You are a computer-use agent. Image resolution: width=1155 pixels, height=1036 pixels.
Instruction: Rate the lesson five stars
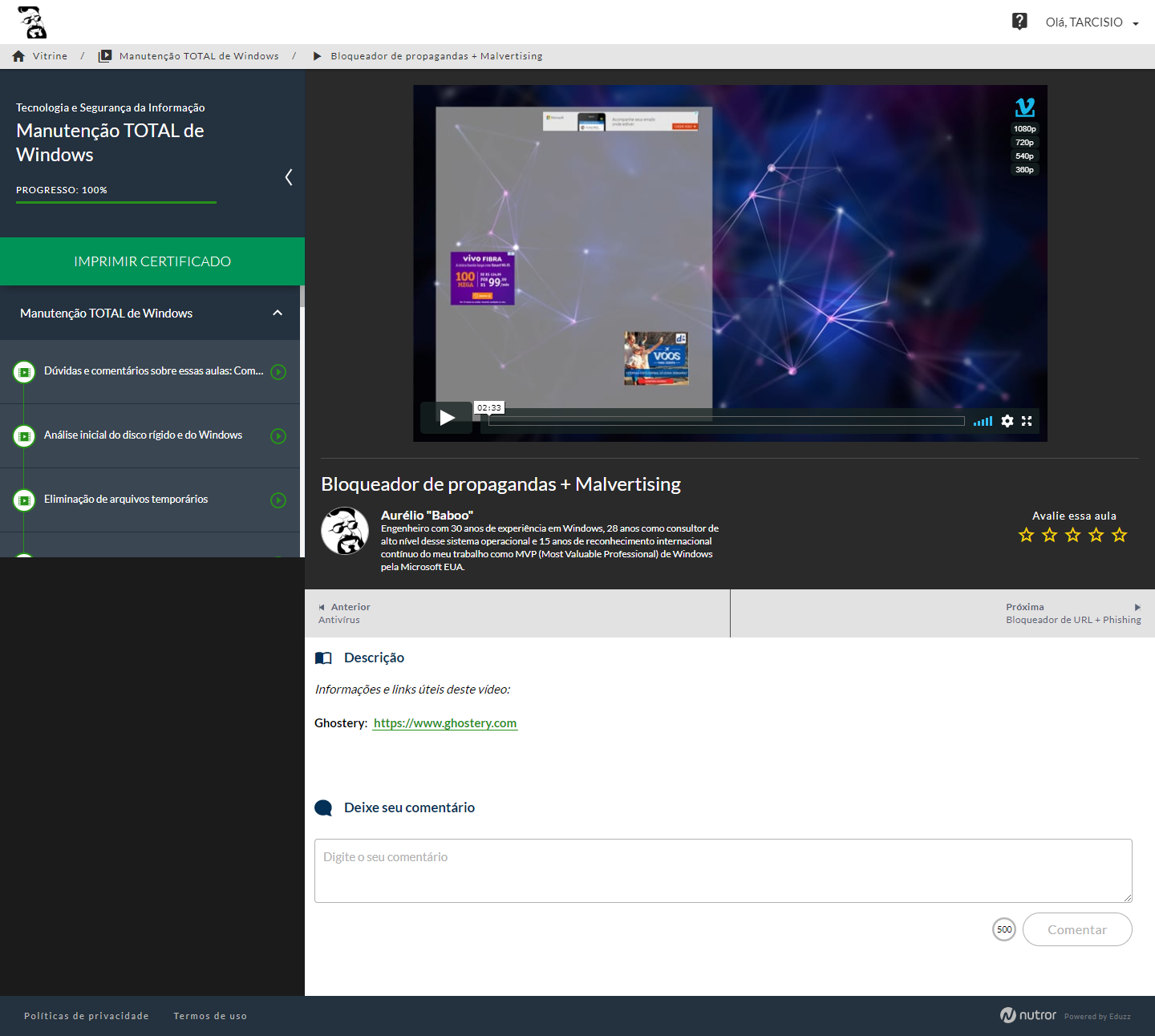pyautogui.click(x=1120, y=535)
